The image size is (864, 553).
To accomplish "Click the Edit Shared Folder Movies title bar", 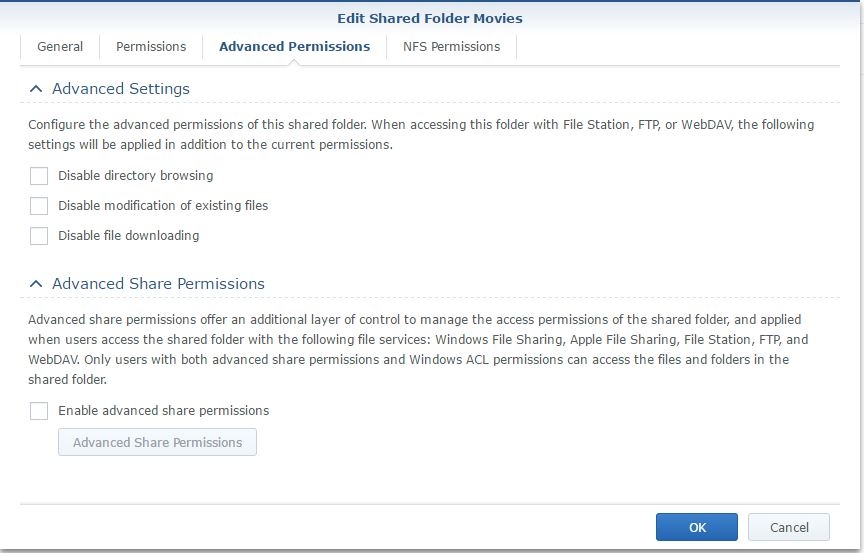I will (431, 18).
